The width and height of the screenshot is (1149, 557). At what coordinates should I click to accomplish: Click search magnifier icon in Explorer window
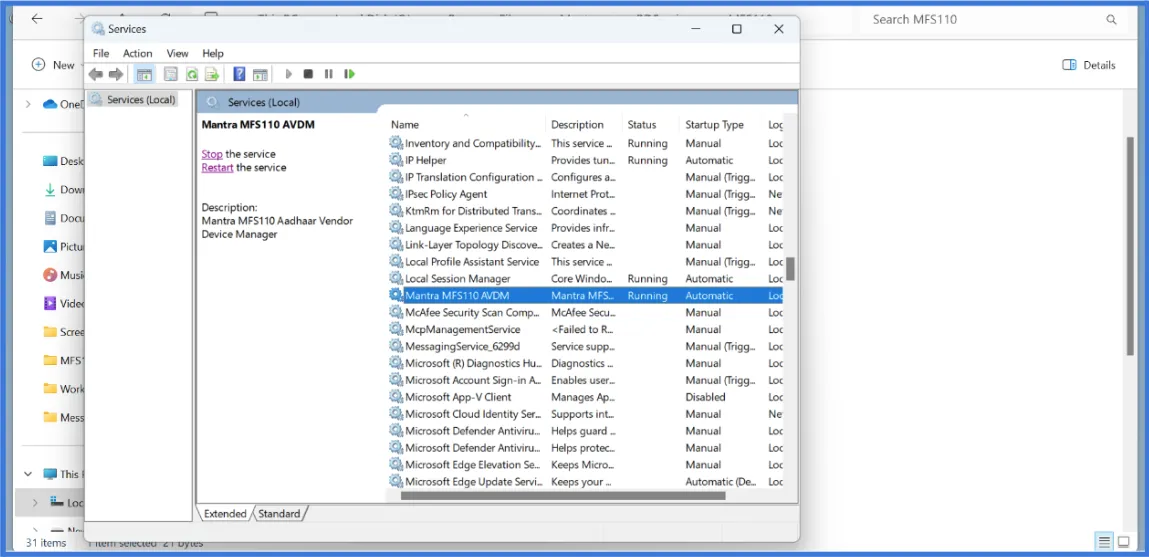tap(1112, 20)
